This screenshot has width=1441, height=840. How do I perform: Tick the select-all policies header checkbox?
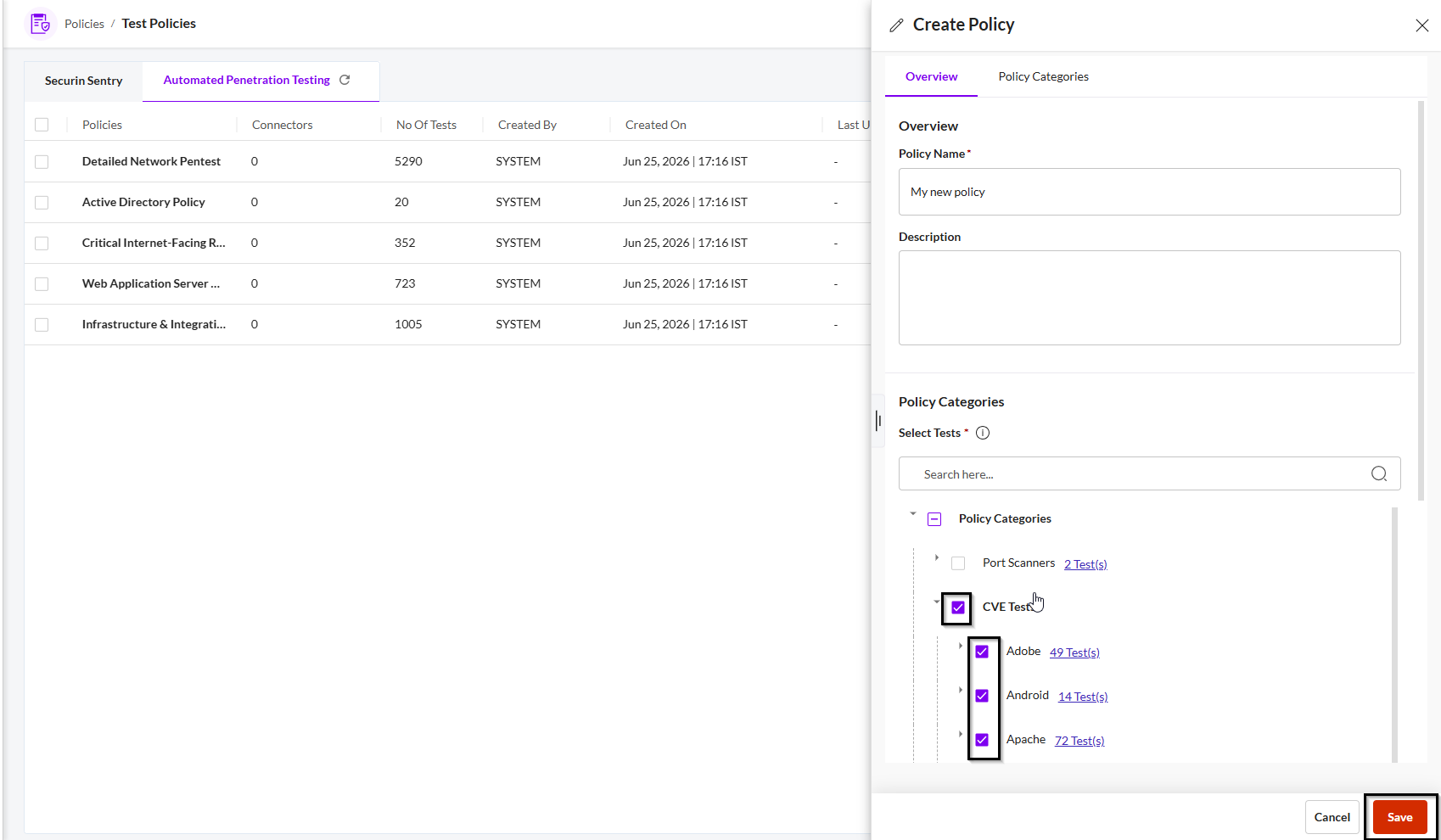point(42,125)
